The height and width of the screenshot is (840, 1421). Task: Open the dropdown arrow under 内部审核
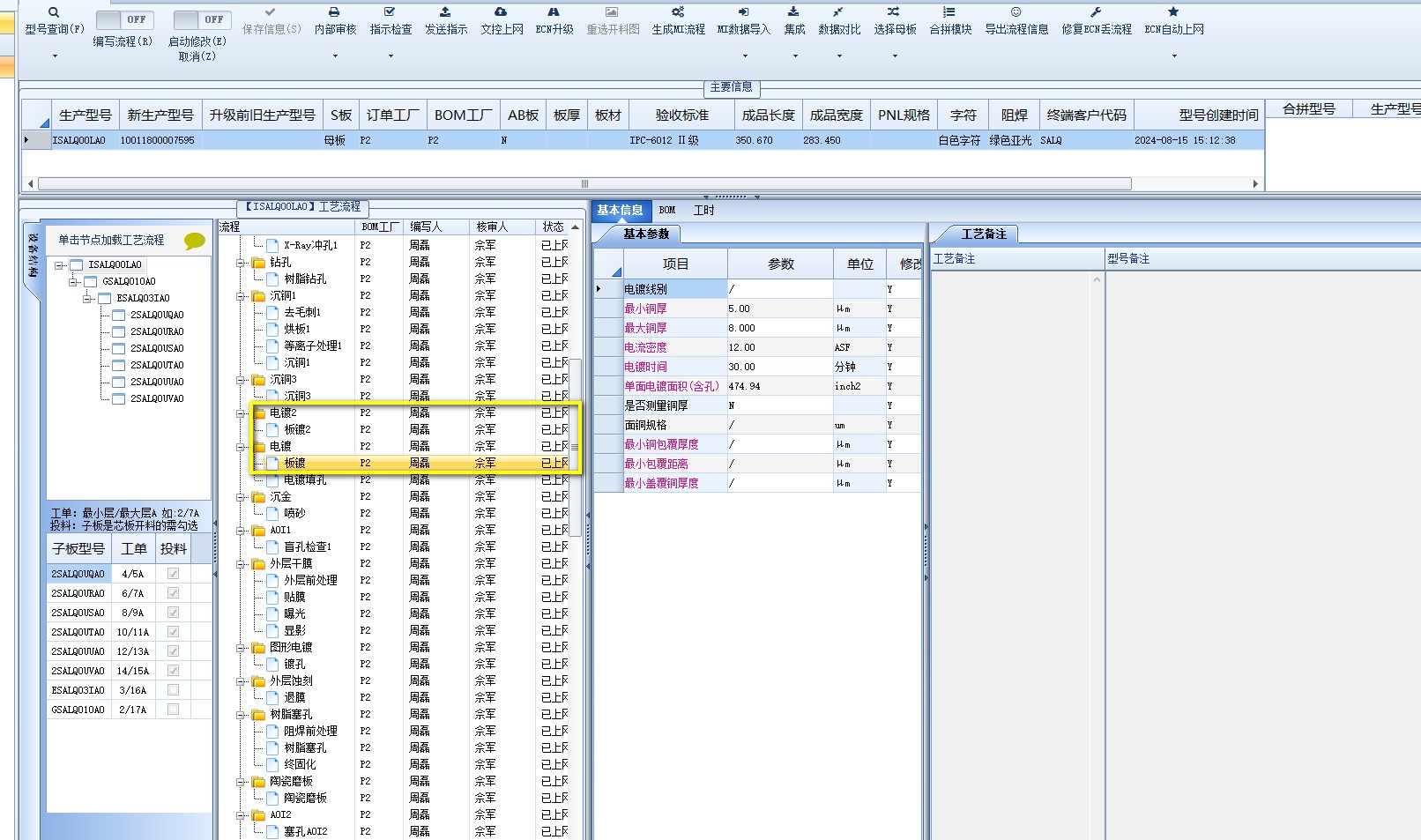point(335,56)
